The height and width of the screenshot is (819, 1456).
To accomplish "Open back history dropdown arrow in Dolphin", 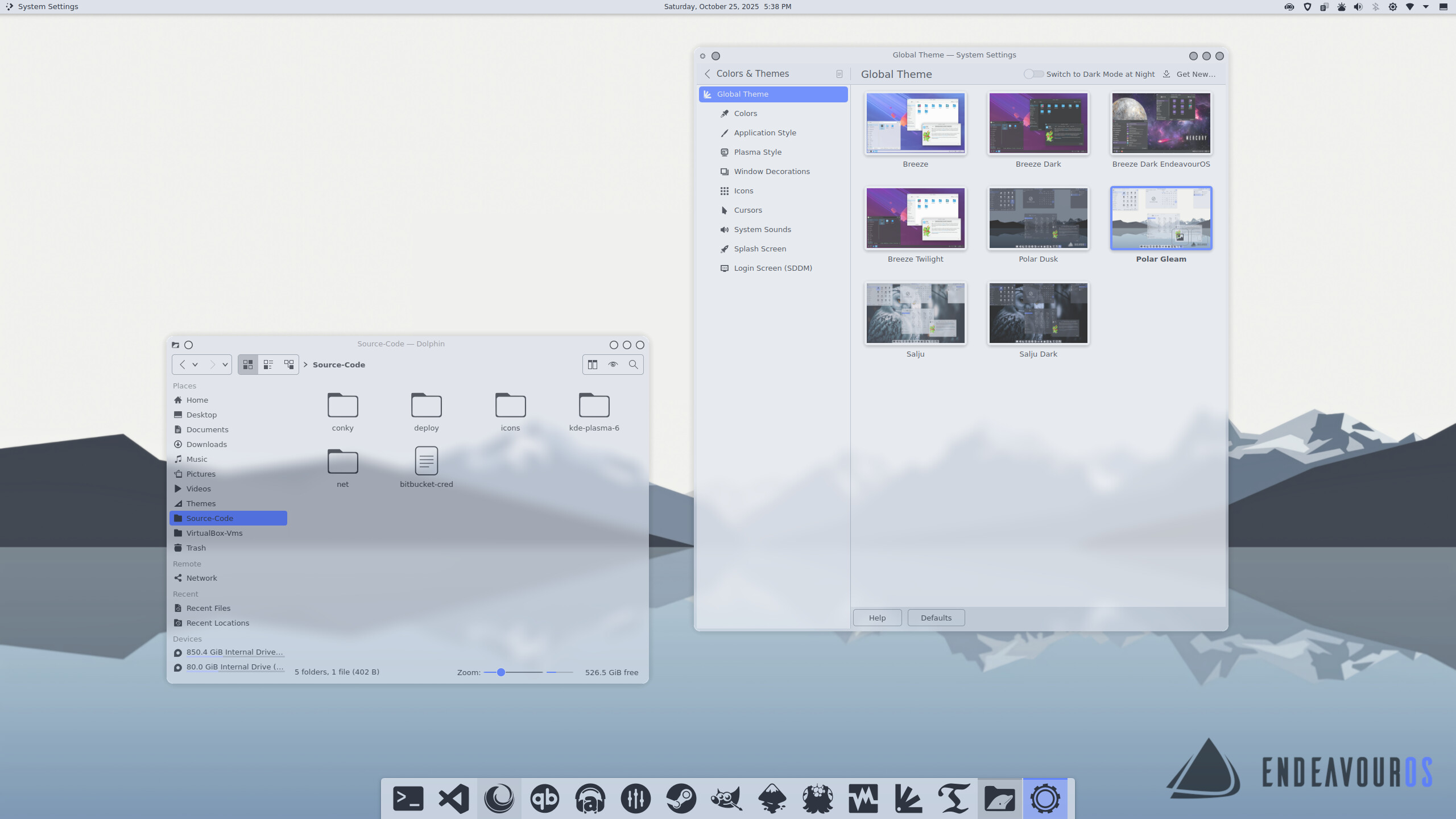I will pyautogui.click(x=195, y=365).
